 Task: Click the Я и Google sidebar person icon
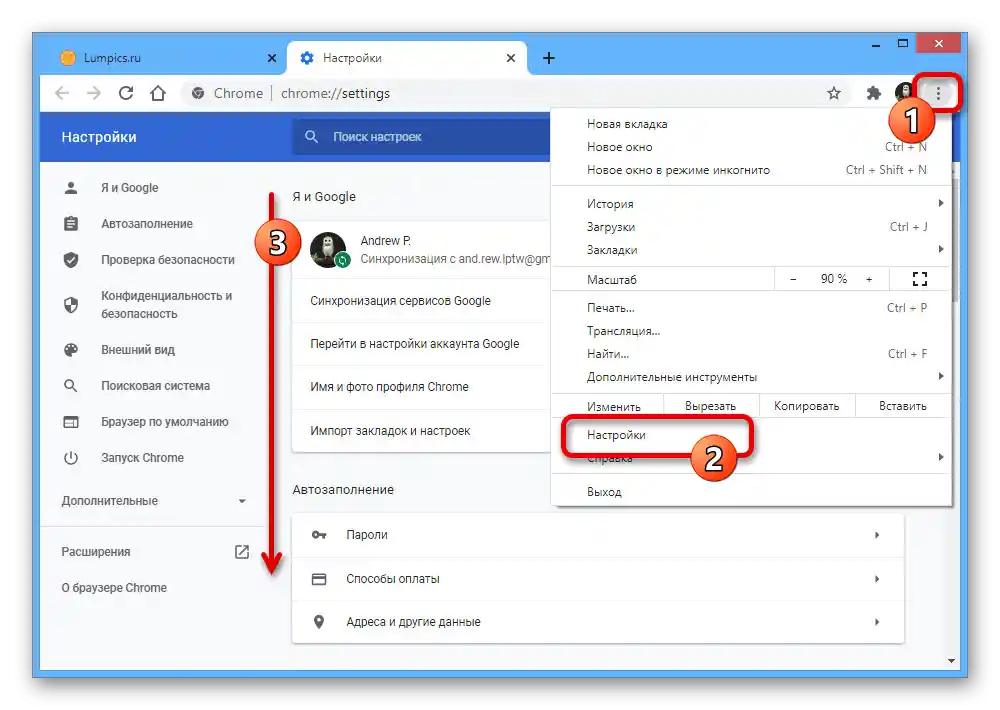(x=71, y=188)
